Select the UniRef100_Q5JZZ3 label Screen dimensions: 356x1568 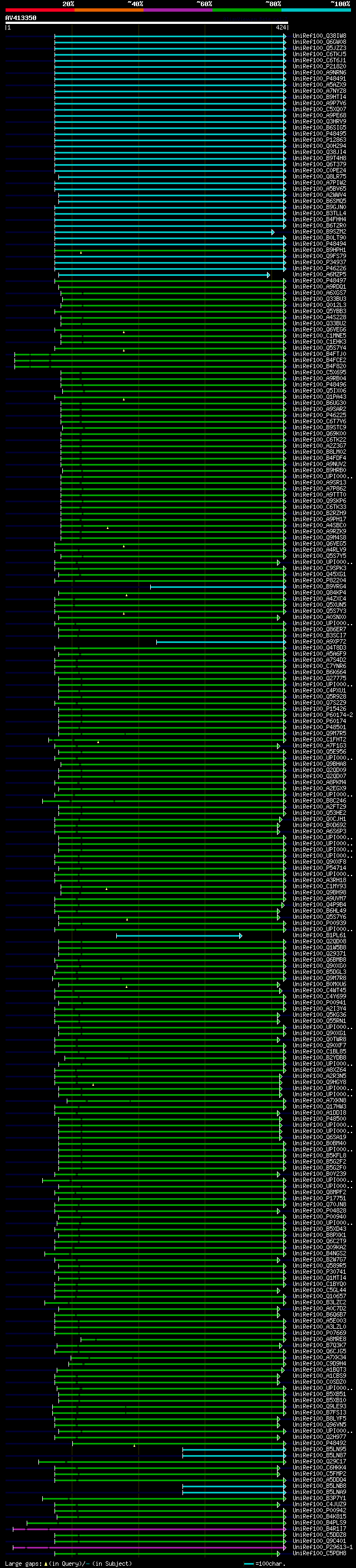(319, 48)
